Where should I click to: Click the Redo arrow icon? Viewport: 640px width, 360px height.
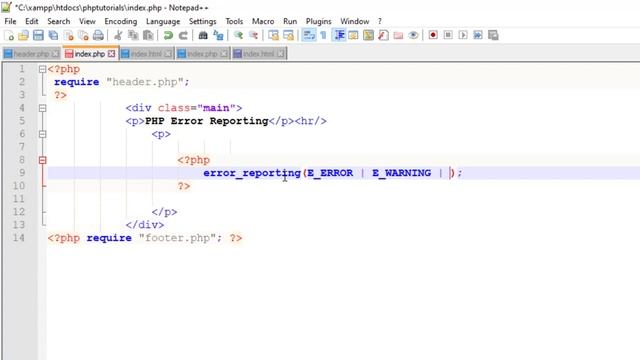[183, 36]
